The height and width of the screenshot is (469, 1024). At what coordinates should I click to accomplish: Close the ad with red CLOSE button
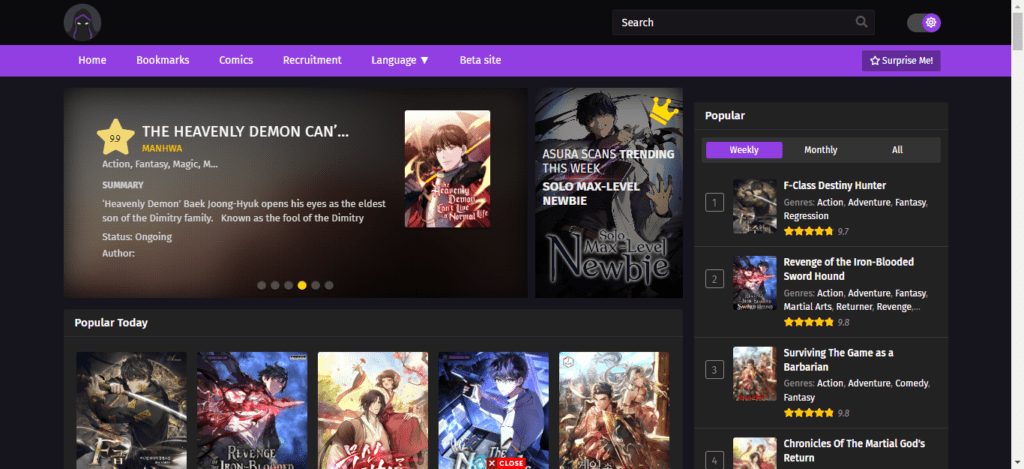(x=505, y=463)
